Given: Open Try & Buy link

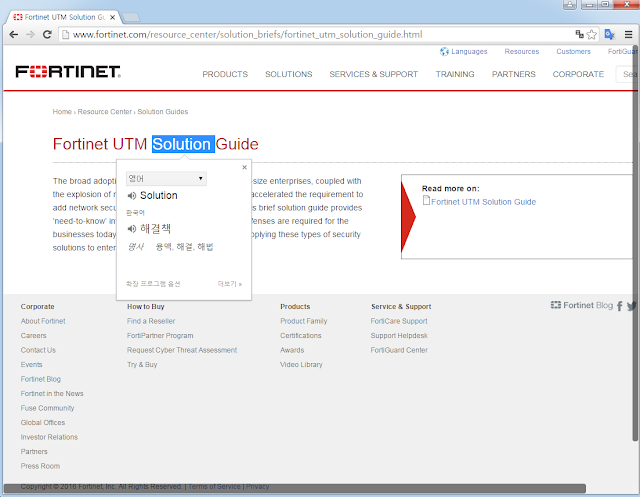Looking at the screenshot, I should tap(142, 365).
